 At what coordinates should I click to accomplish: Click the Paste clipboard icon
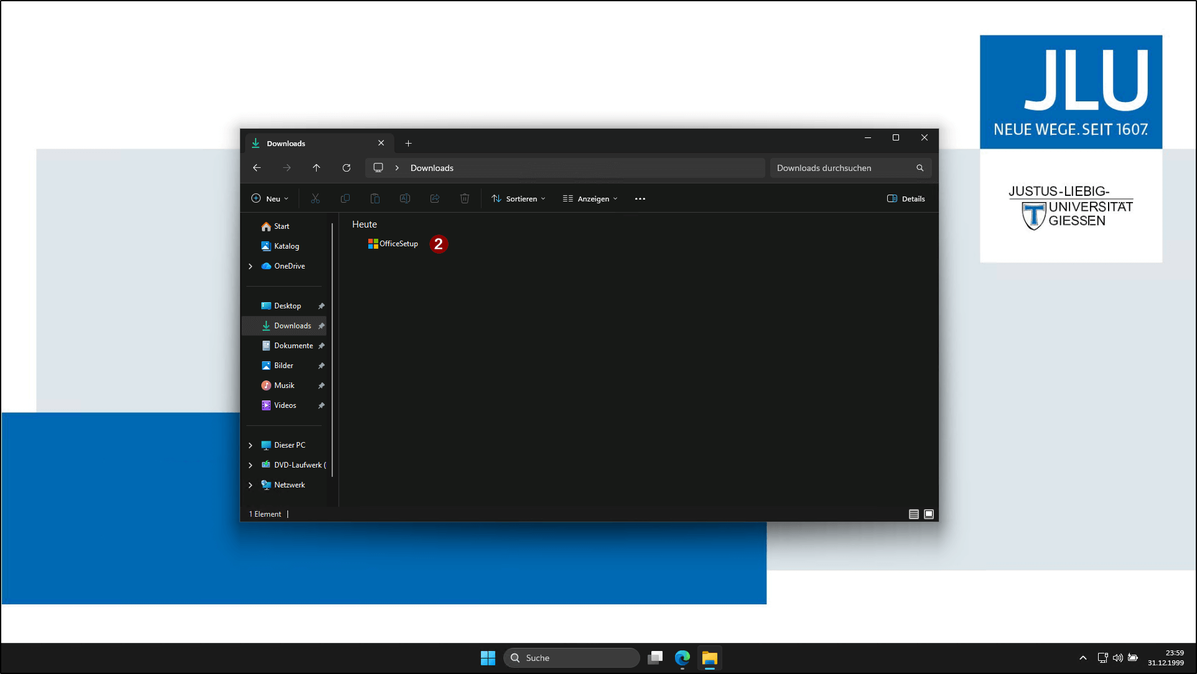(375, 198)
